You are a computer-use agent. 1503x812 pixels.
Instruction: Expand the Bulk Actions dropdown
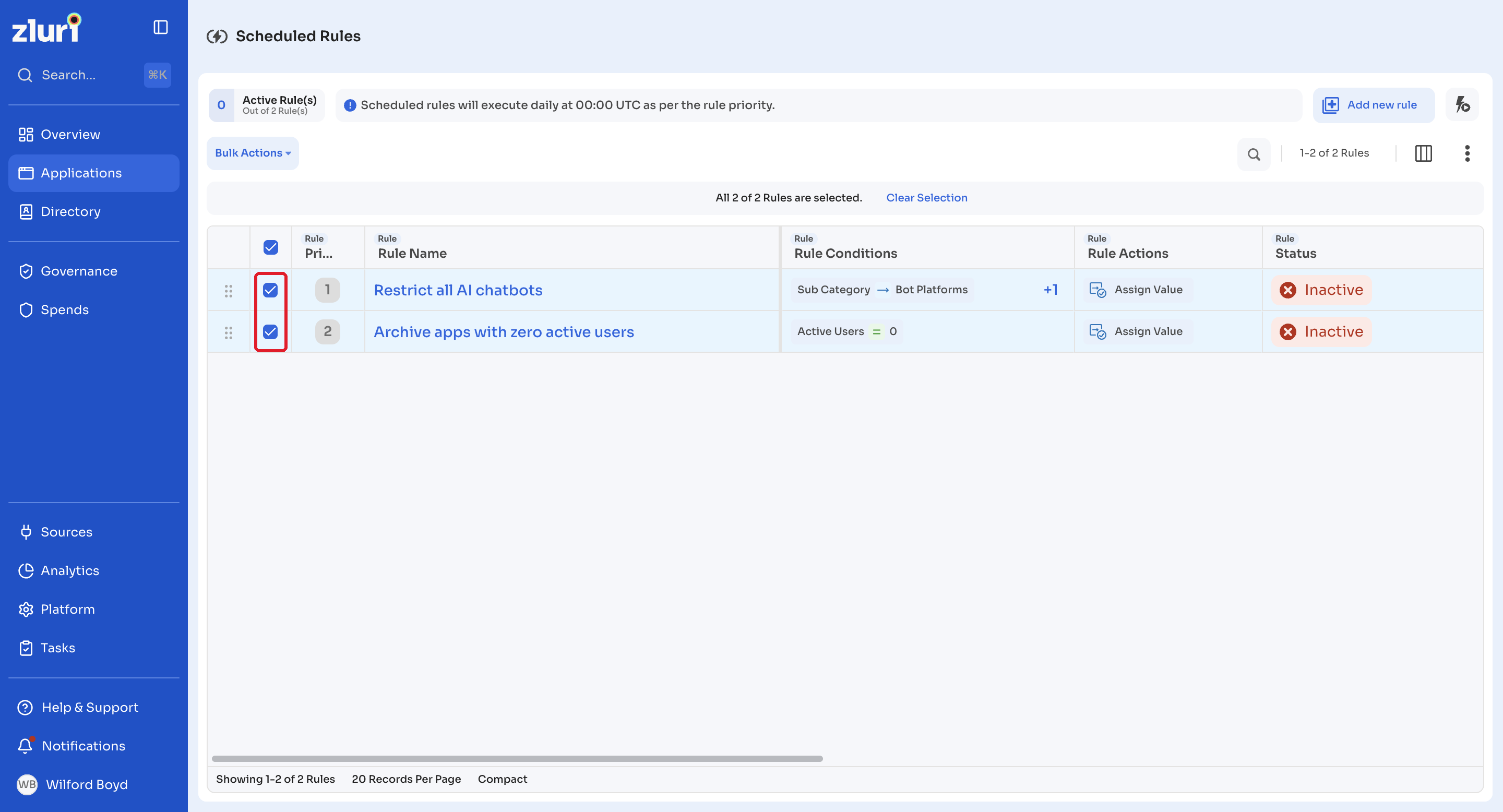[x=253, y=153]
